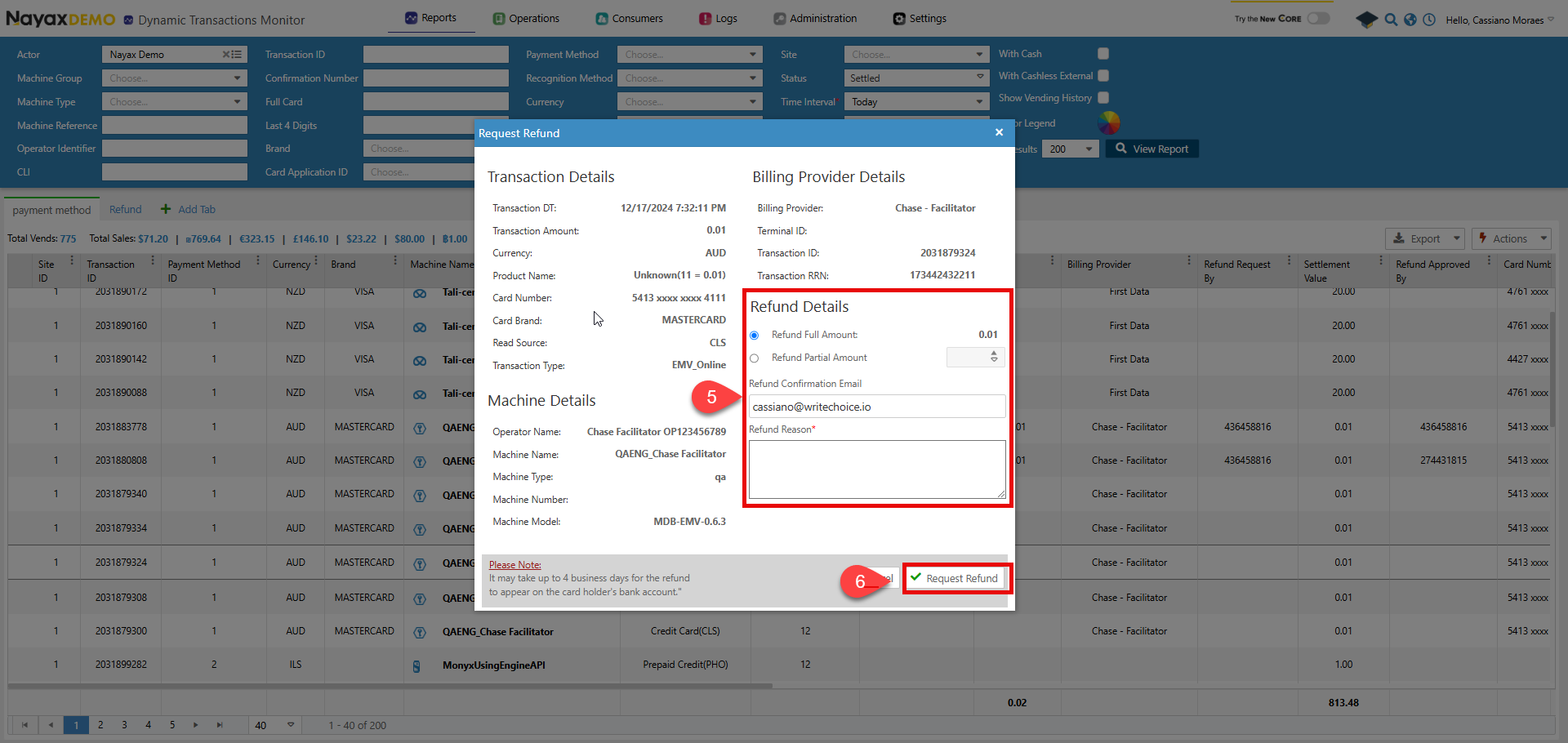Image resolution: width=1568 pixels, height=743 pixels.
Task: Click the graduation cap academy icon
Action: coord(1366,20)
